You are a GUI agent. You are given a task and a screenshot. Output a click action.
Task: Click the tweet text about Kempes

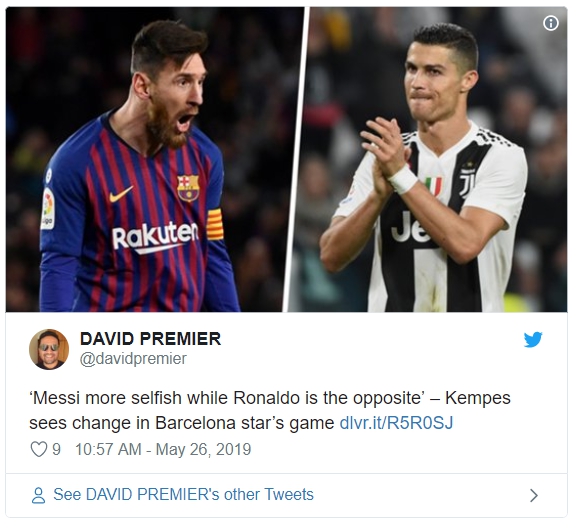point(270,410)
